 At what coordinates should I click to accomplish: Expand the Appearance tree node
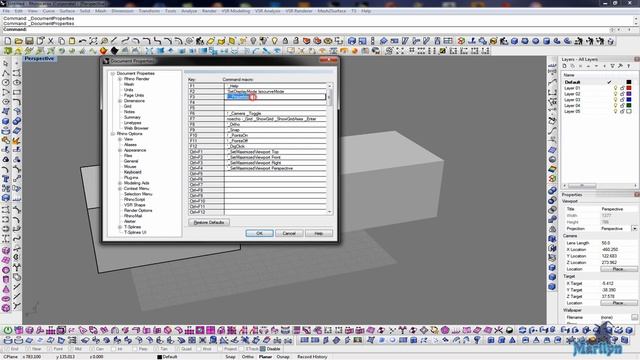pos(120,150)
